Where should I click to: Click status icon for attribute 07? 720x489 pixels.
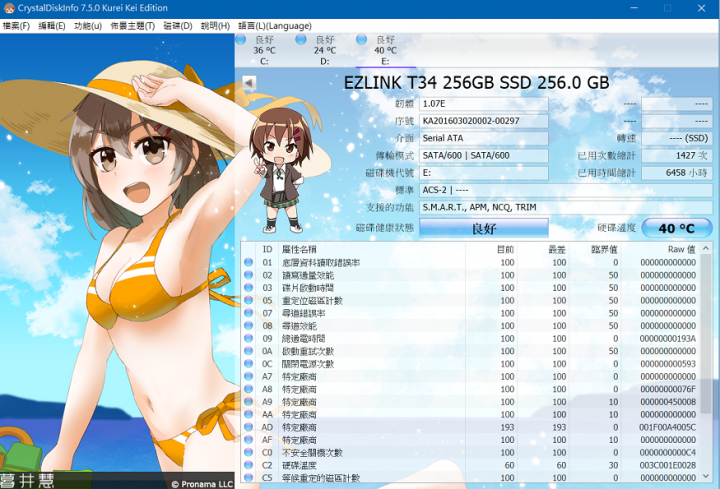click(x=248, y=313)
